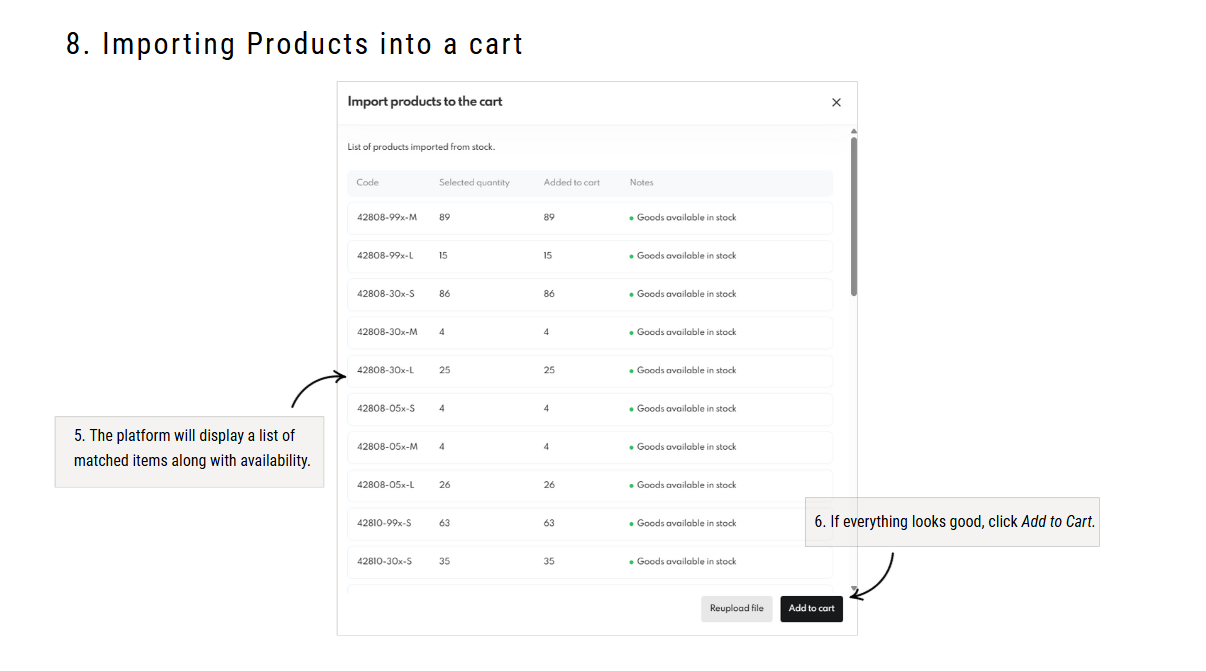Click the Added to cart column header

point(571,183)
